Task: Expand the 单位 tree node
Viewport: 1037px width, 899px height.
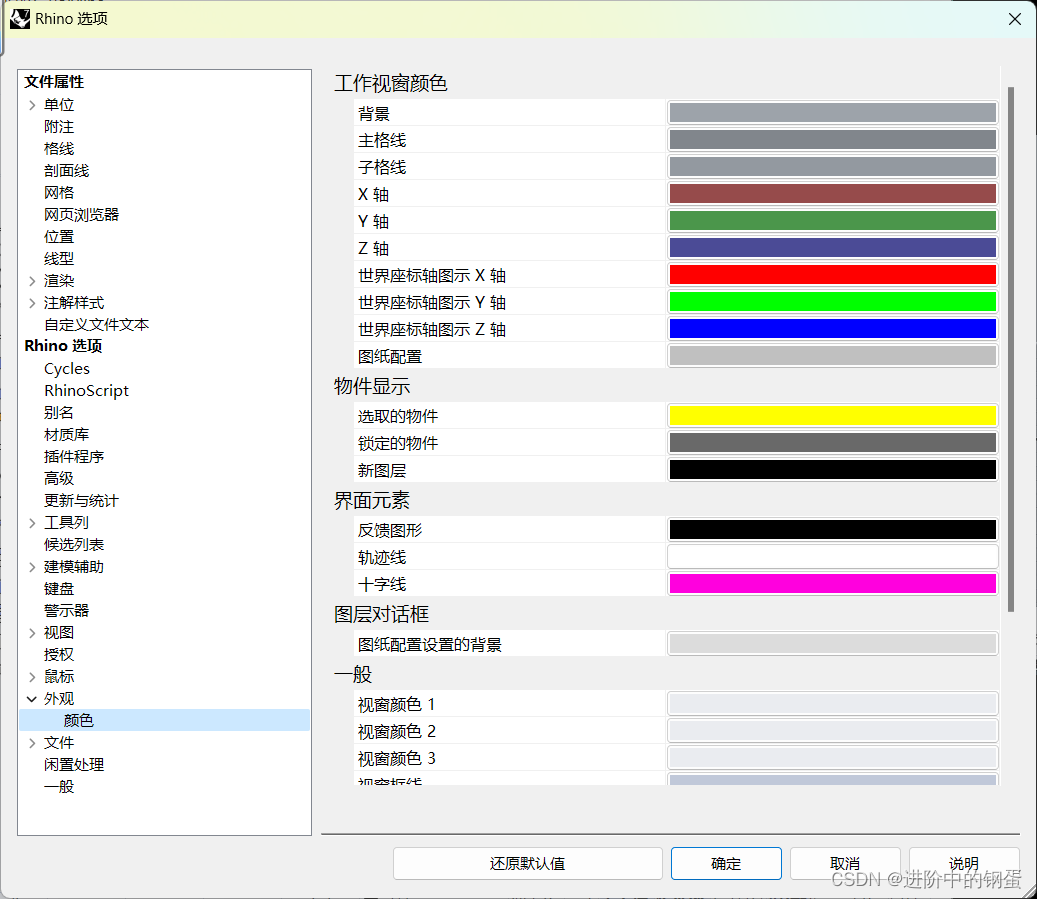Action: 32,105
